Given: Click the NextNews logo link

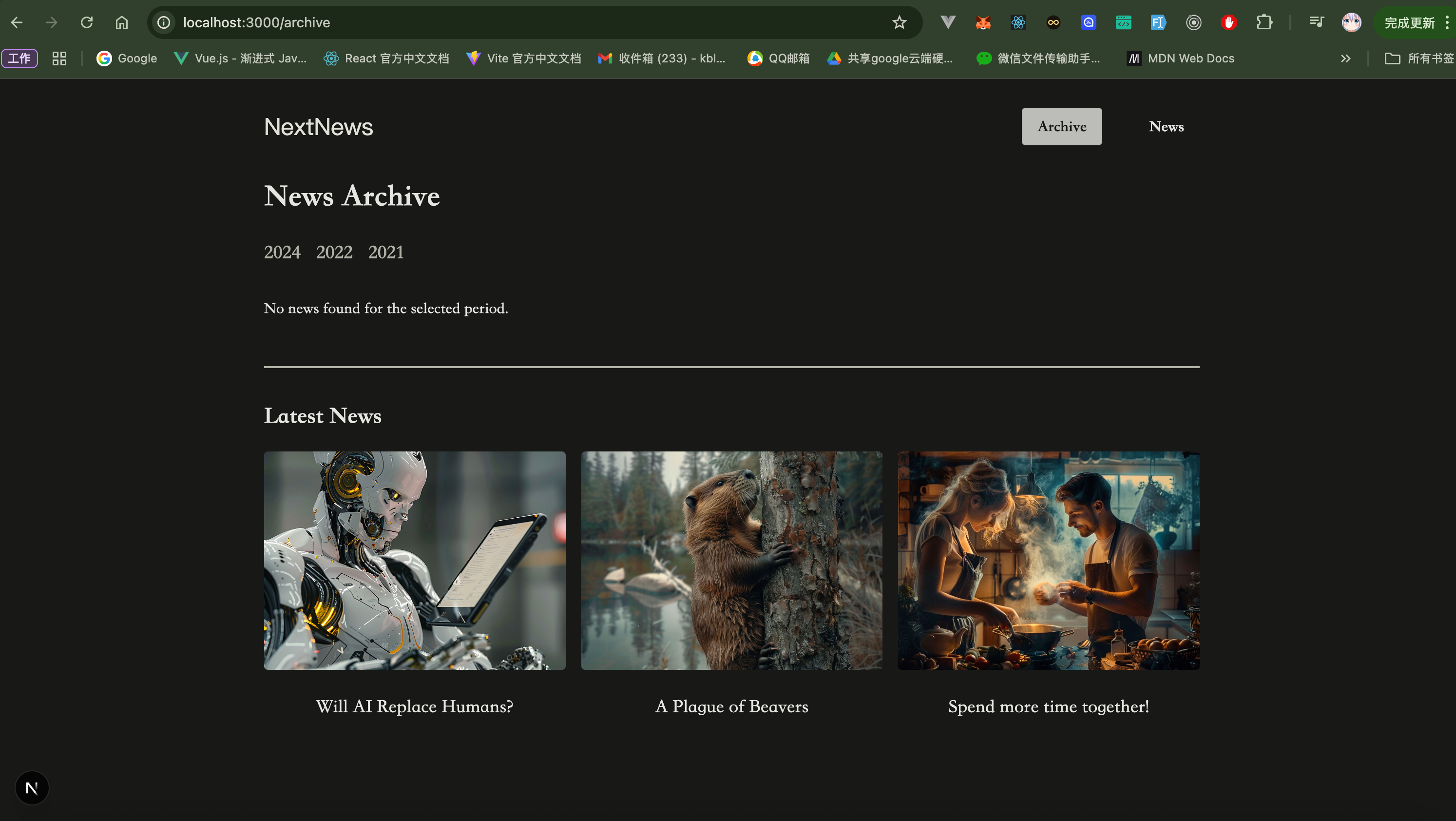Looking at the screenshot, I should pos(318,127).
